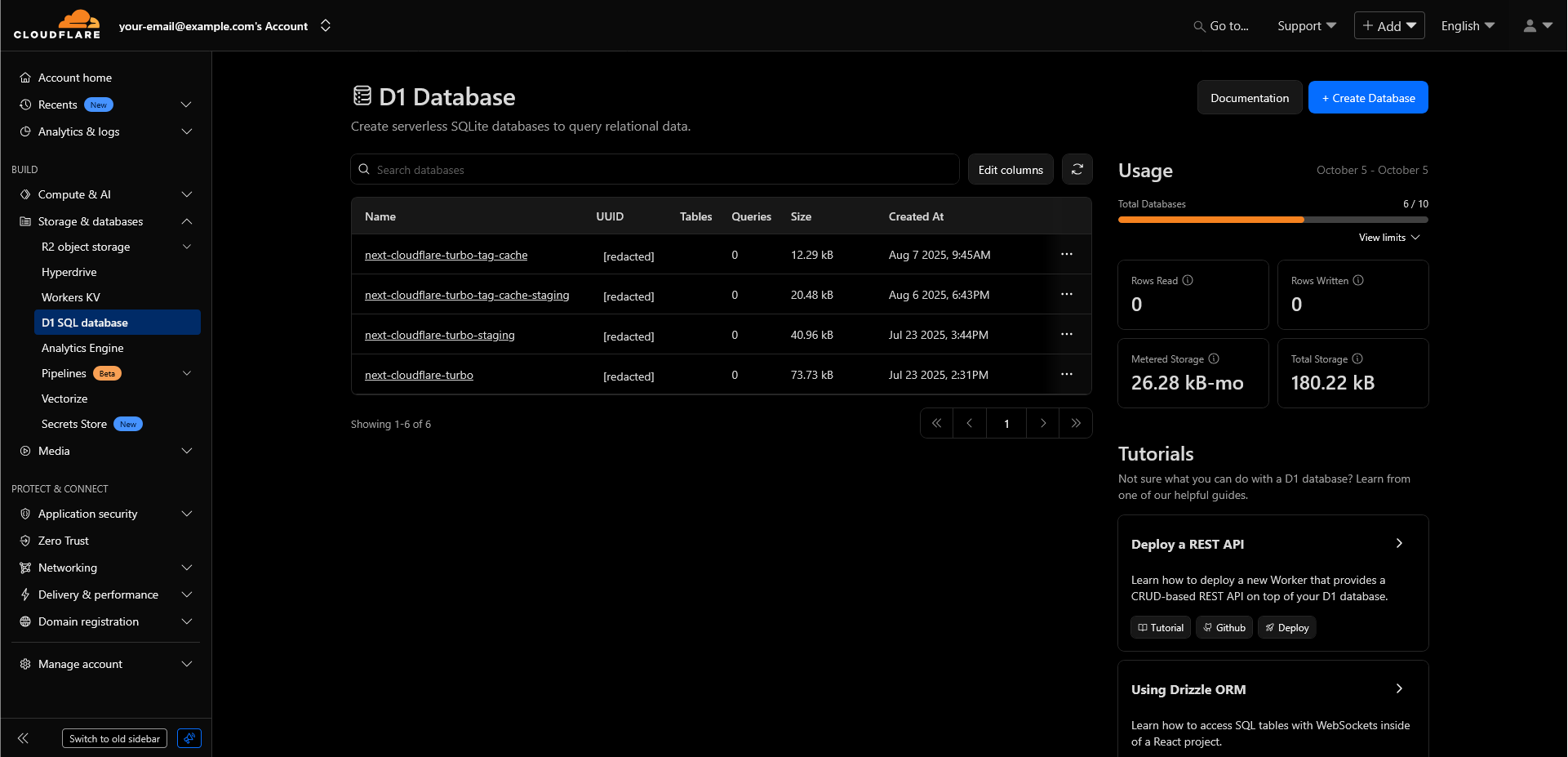Expand View limits in Usage

pos(1389,238)
